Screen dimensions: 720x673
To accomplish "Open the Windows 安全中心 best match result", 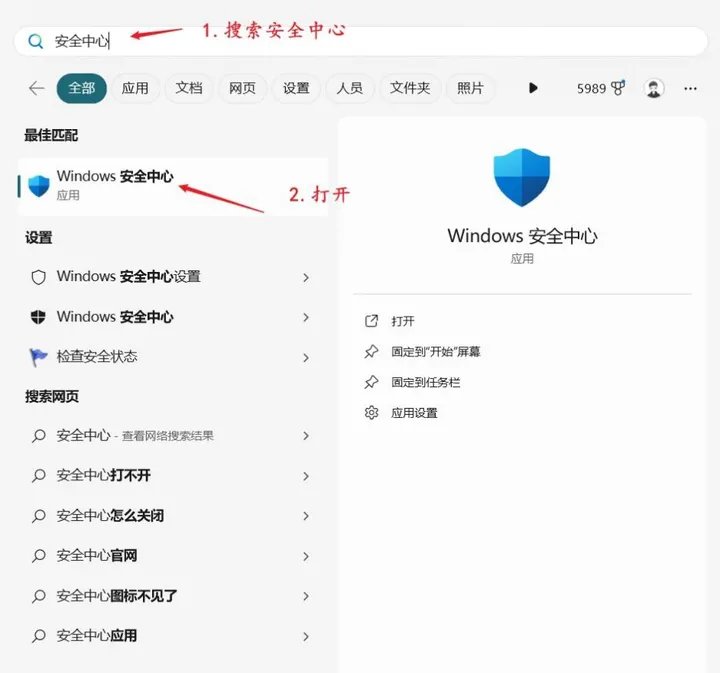I will (115, 185).
